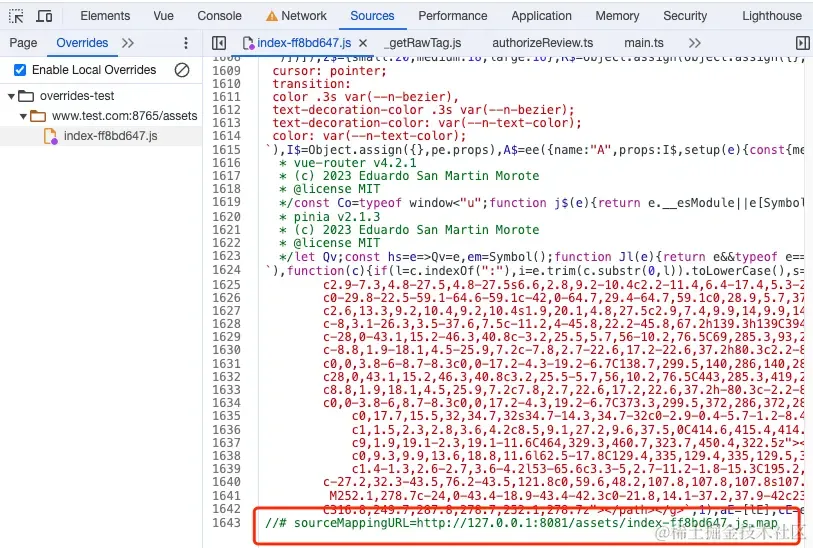Close the index-ff8bd647.js editor tab
Screen dimensions: 813x548
363,43
